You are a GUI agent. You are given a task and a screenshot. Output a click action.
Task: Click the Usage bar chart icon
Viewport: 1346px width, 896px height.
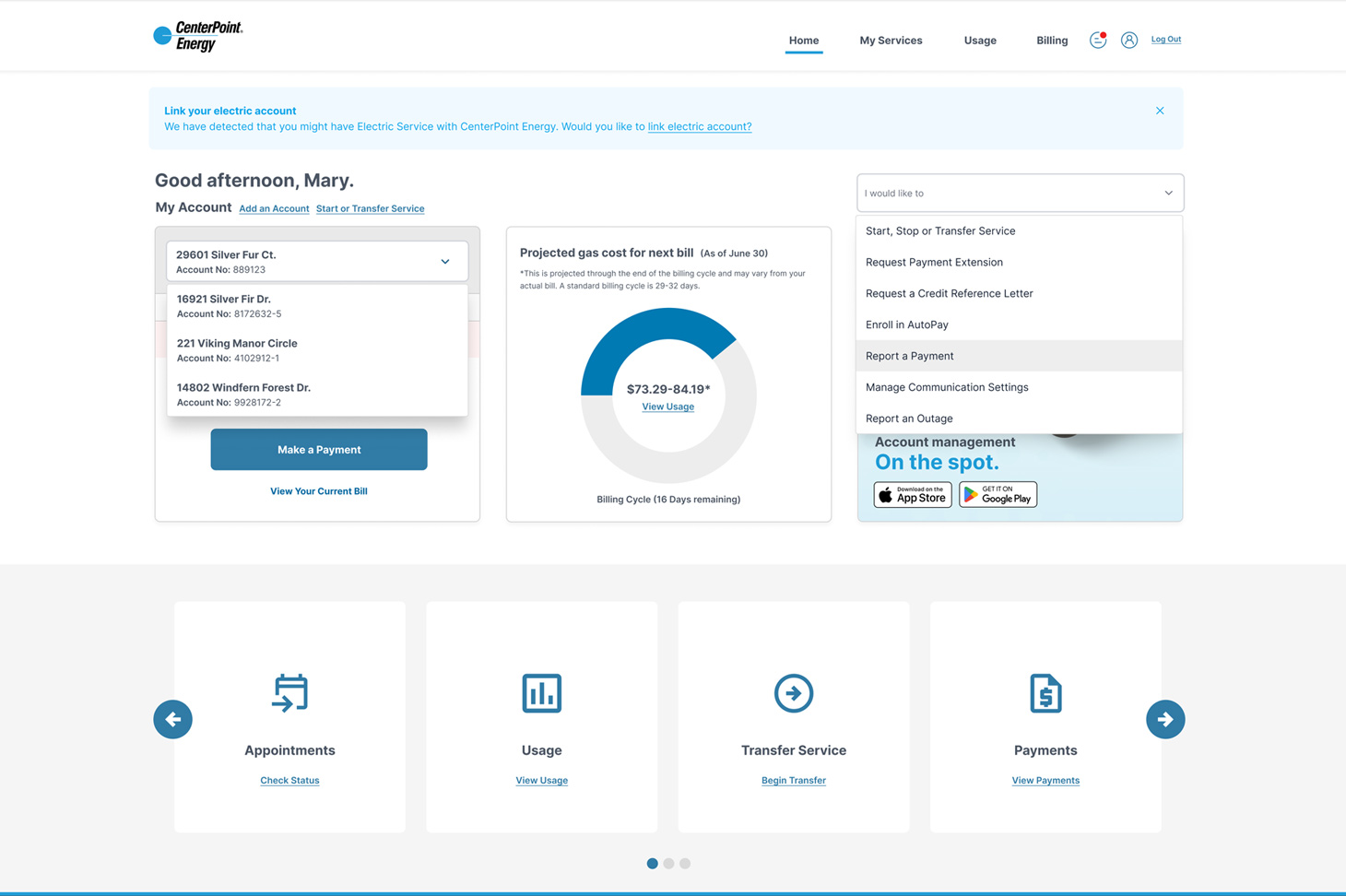(x=541, y=693)
